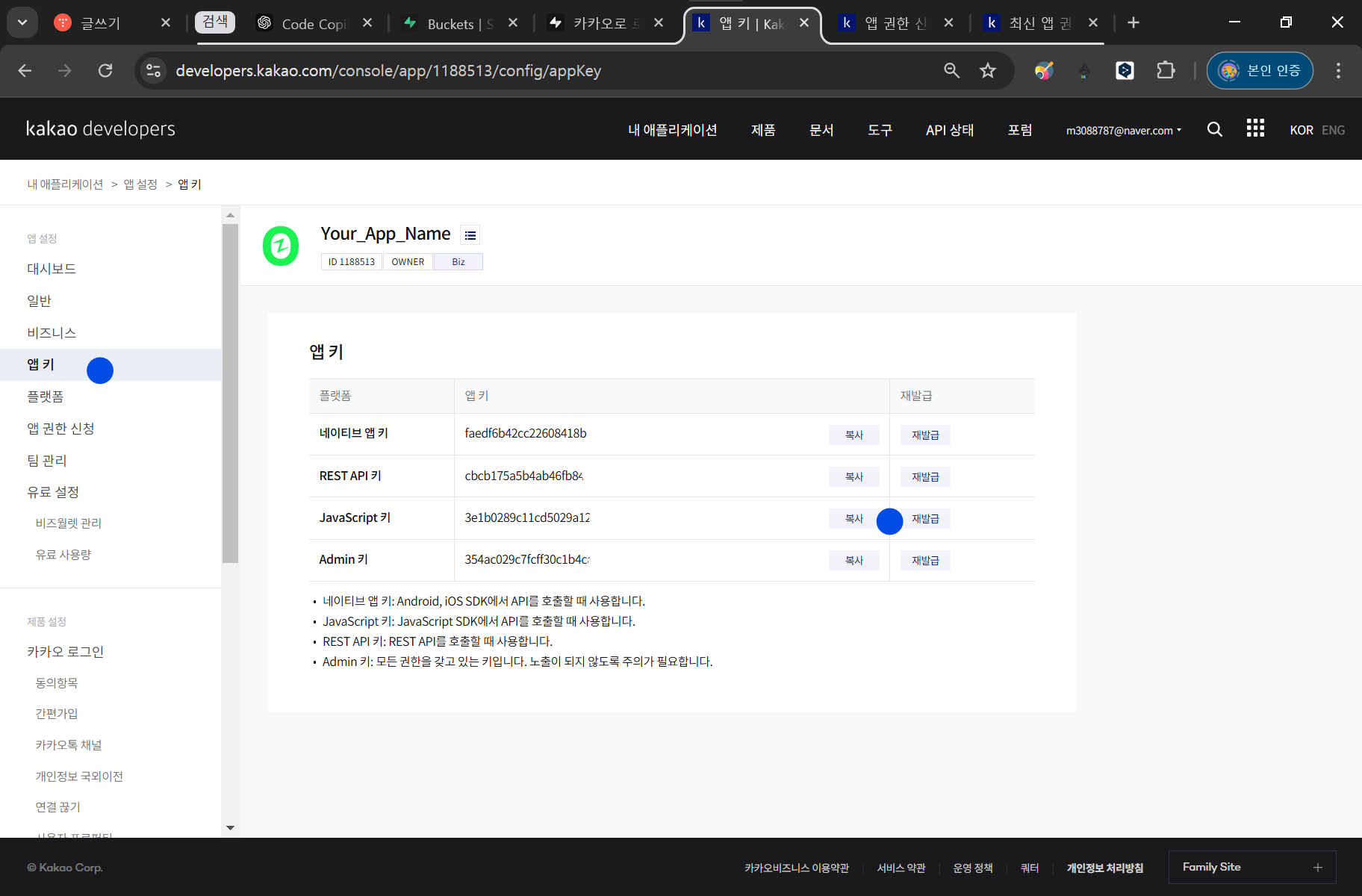1362x896 pixels.
Task: Open 팀 관리 in the sidebar
Action: point(47,461)
